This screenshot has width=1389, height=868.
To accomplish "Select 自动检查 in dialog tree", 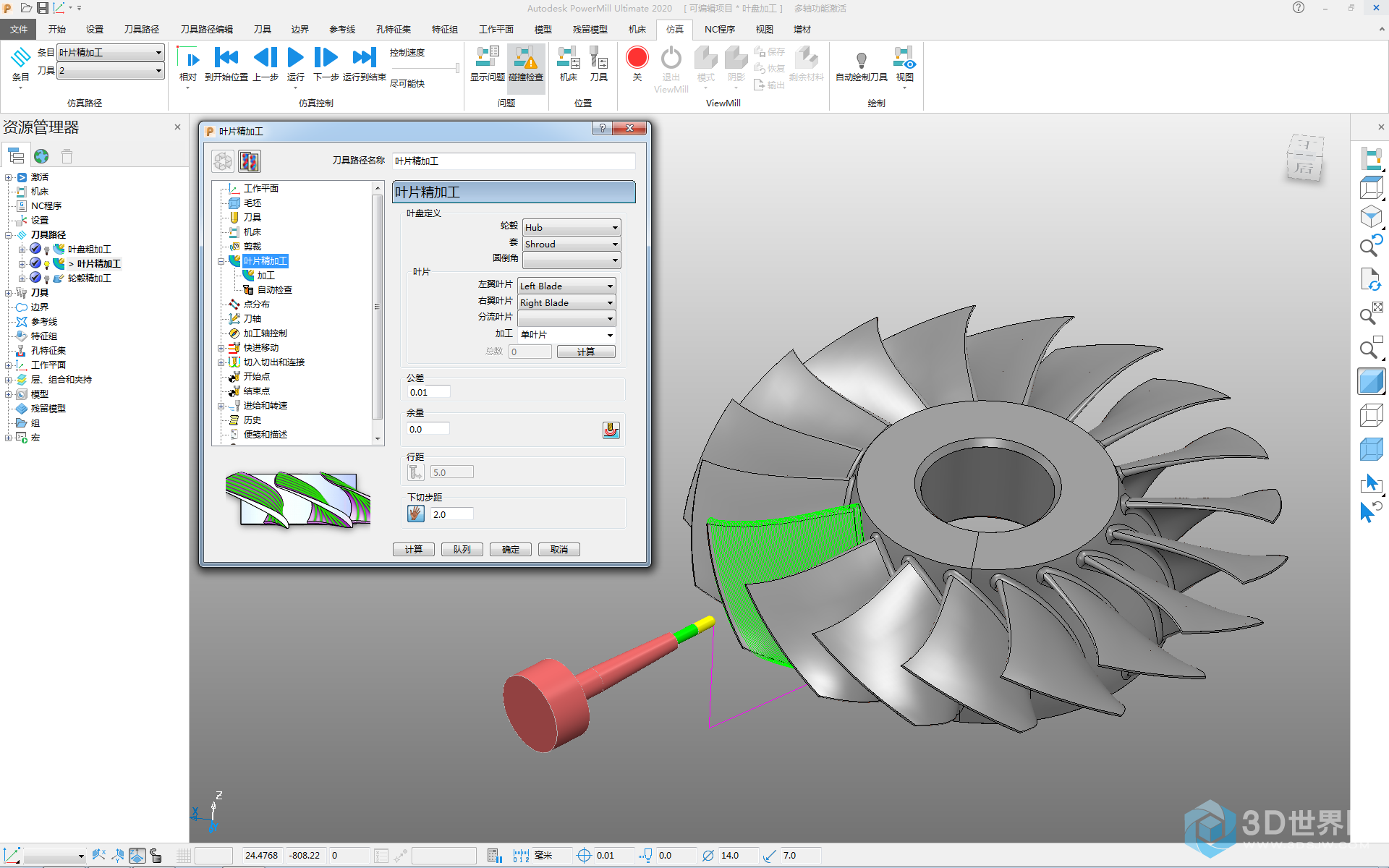I will pos(274,290).
